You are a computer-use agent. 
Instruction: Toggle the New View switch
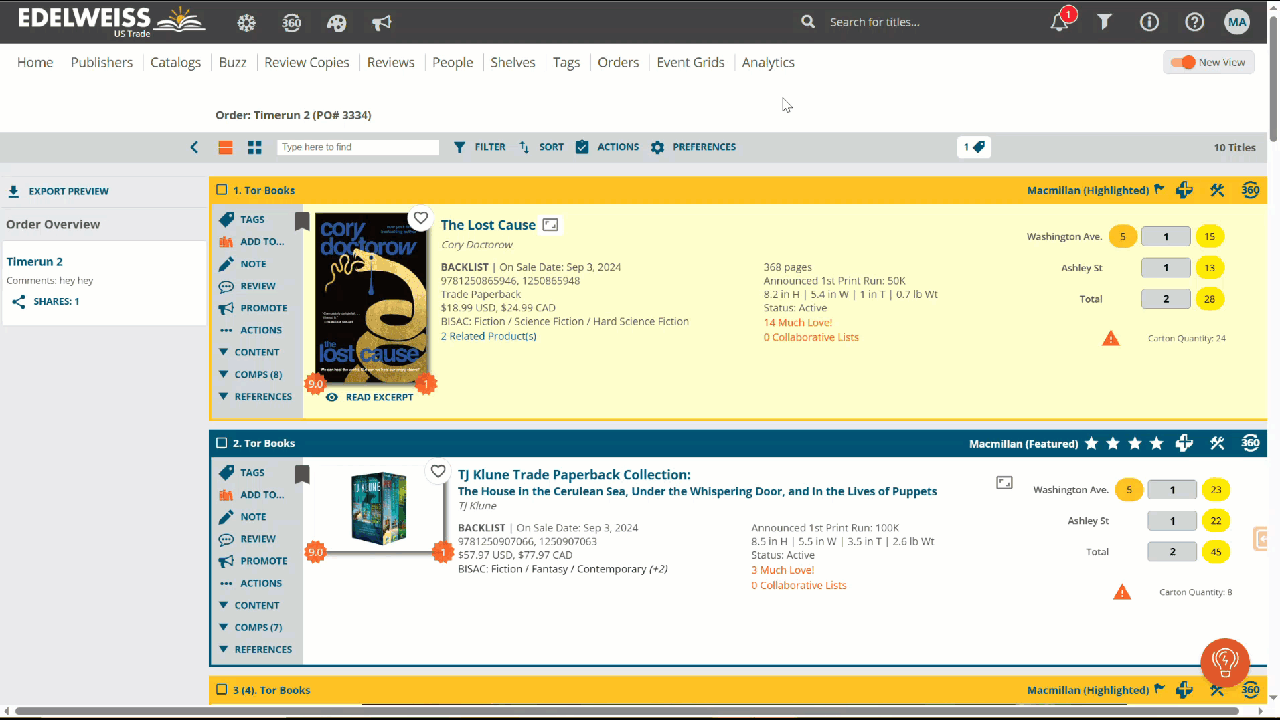click(x=1183, y=62)
